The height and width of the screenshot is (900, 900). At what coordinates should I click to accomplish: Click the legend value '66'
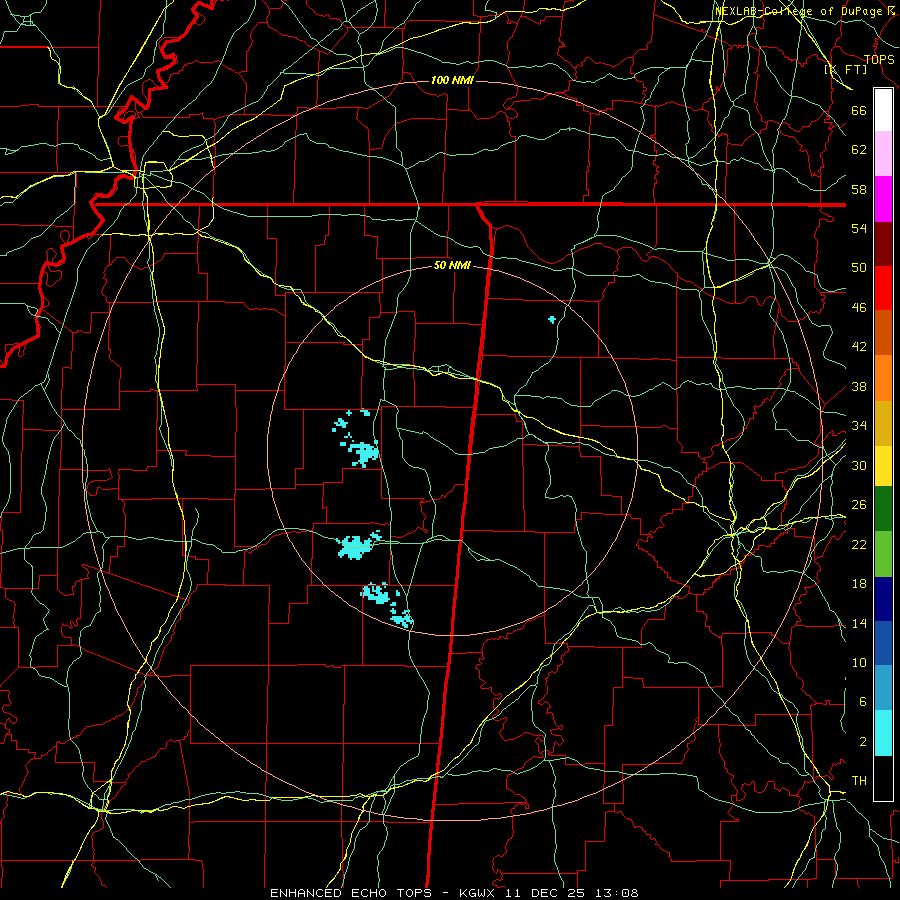pyautogui.click(x=859, y=110)
